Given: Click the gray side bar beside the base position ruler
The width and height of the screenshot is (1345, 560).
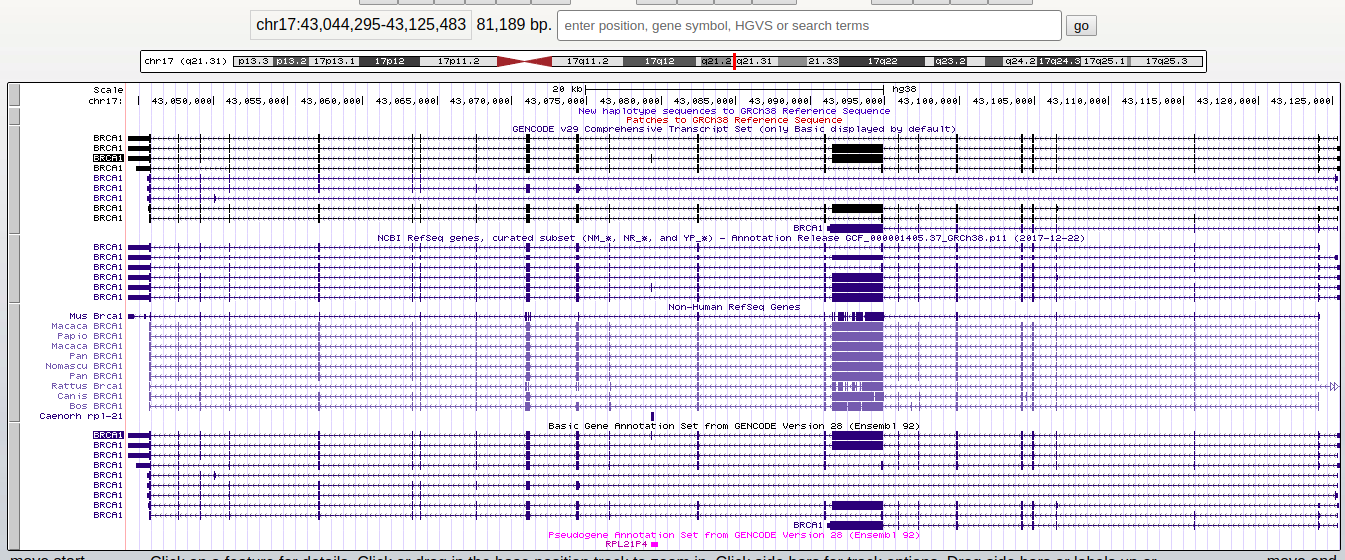Looking at the screenshot, I should (x=14, y=95).
